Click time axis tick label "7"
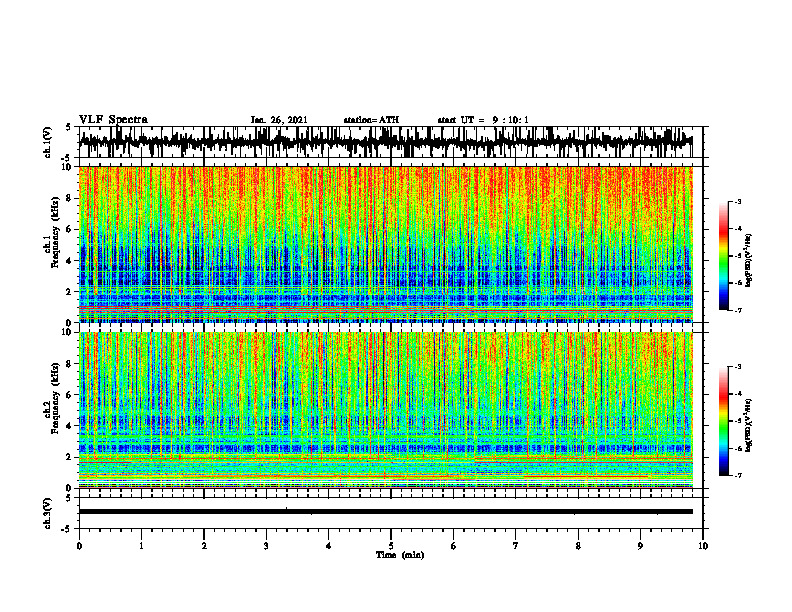This screenshot has width=792, height=612. pos(516,546)
